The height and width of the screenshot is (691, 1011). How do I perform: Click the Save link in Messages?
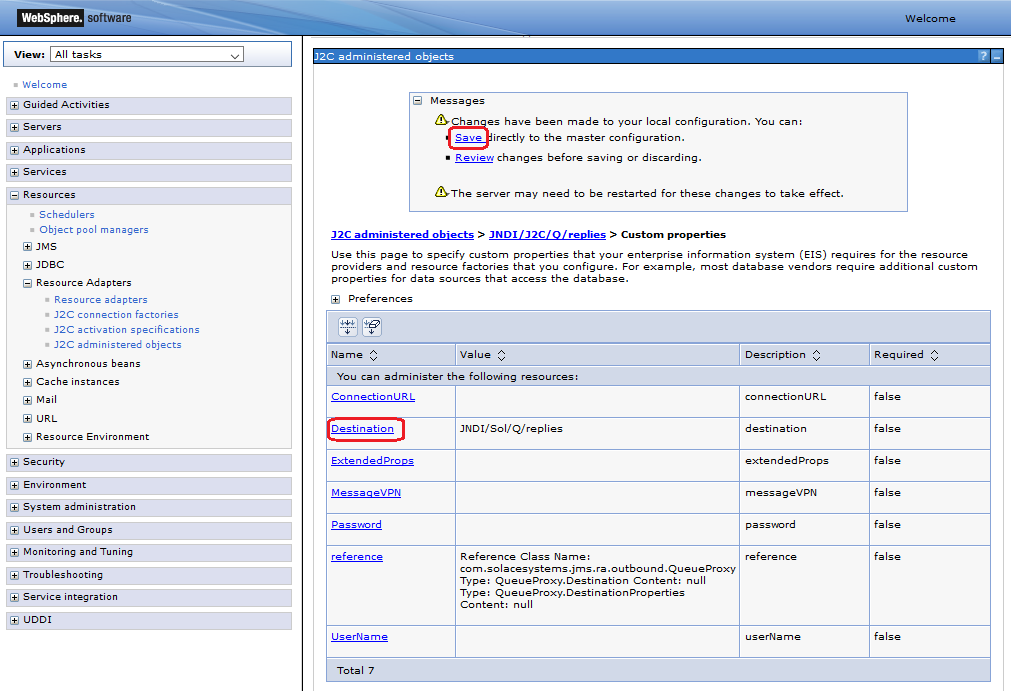click(x=468, y=138)
